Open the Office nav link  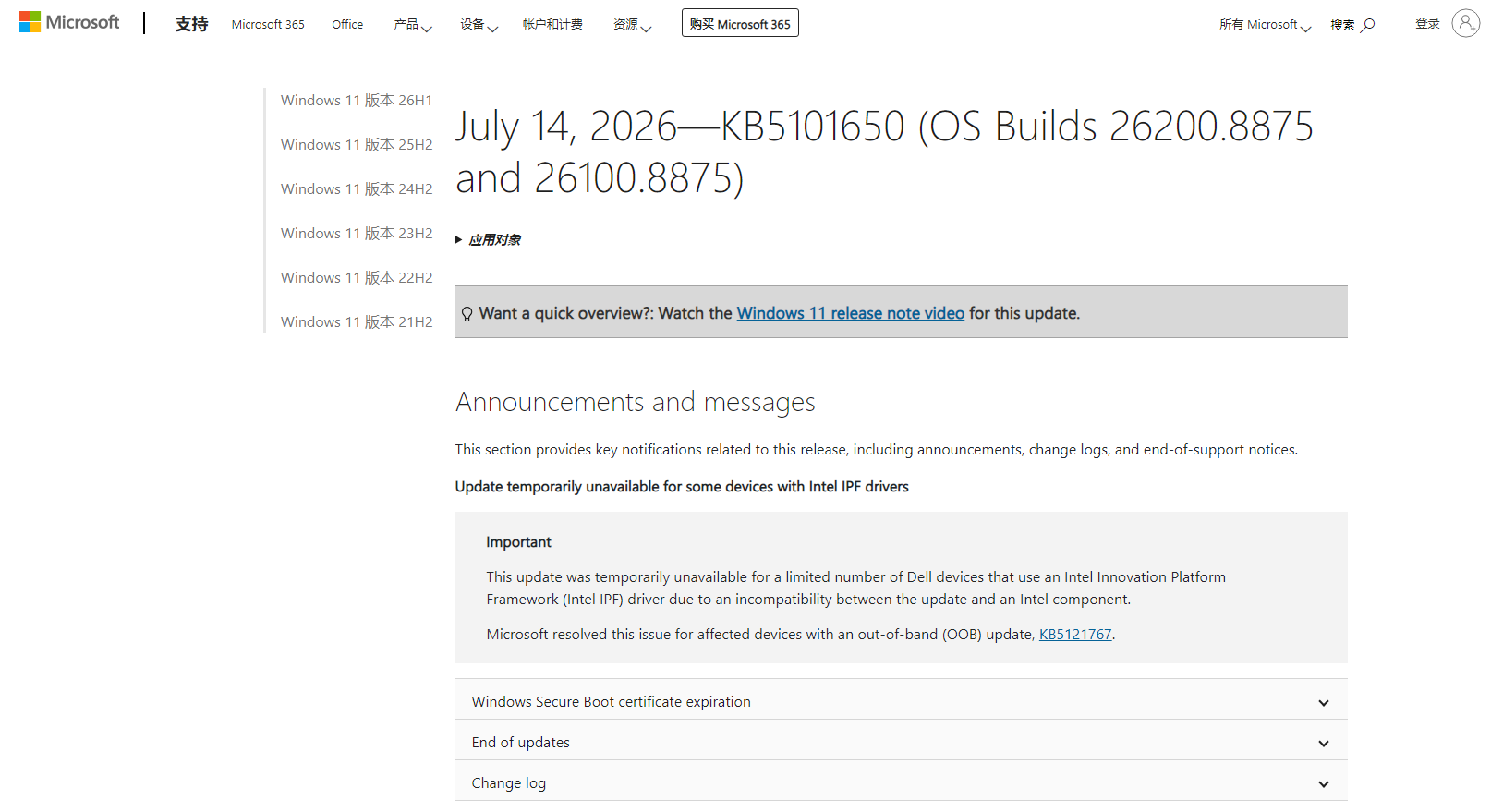click(x=347, y=25)
